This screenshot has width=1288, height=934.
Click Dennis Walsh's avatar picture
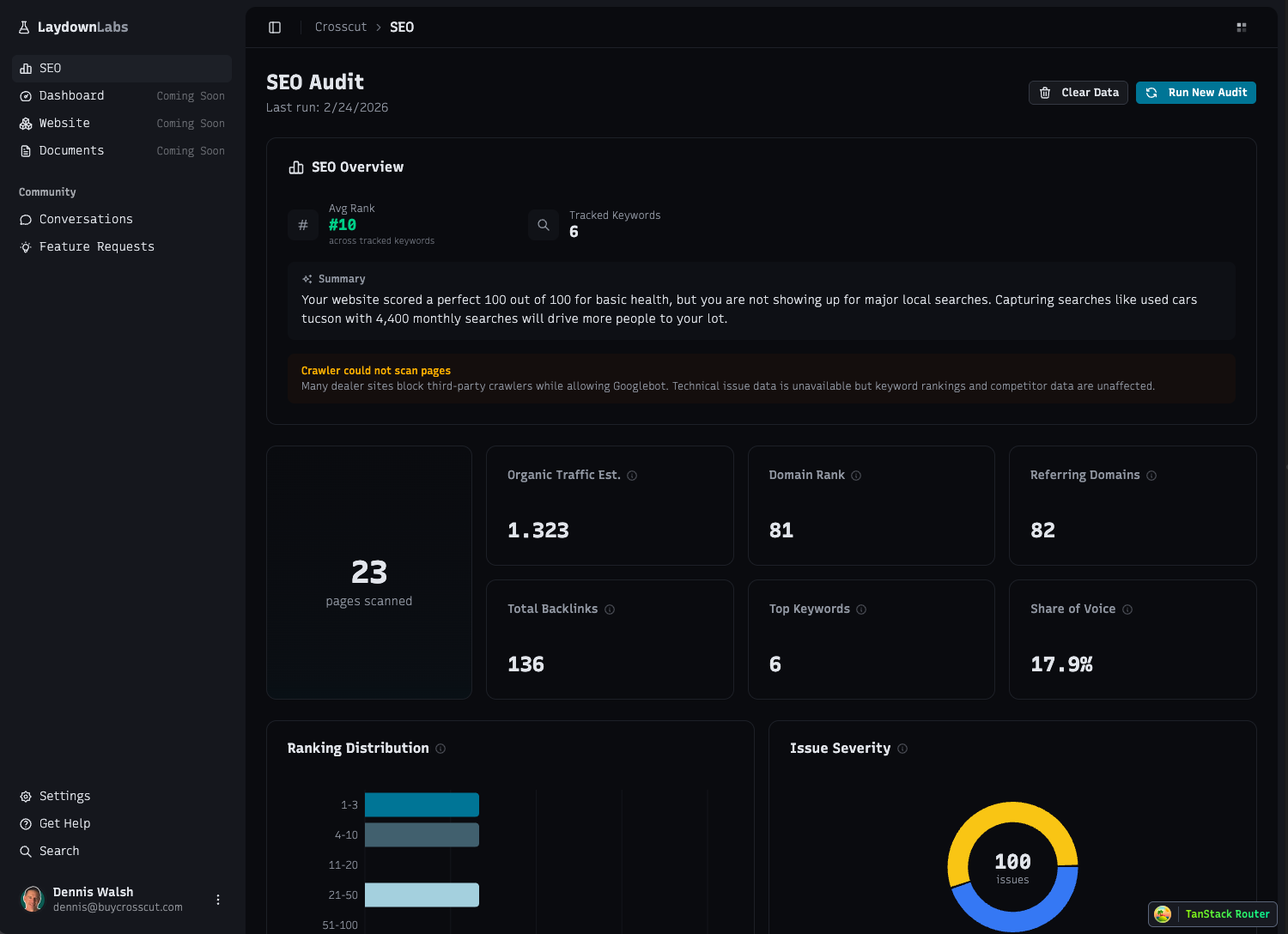pyautogui.click(x=33, y=899)
